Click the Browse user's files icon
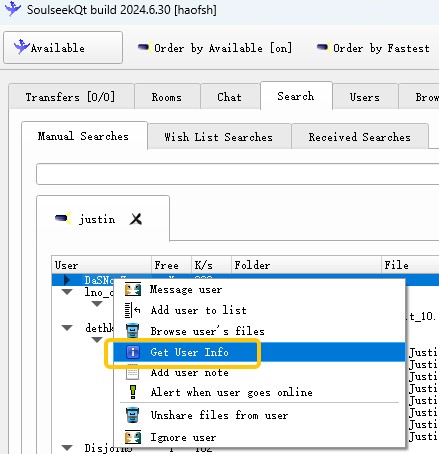The image size is (439, 454). point(133,330)
